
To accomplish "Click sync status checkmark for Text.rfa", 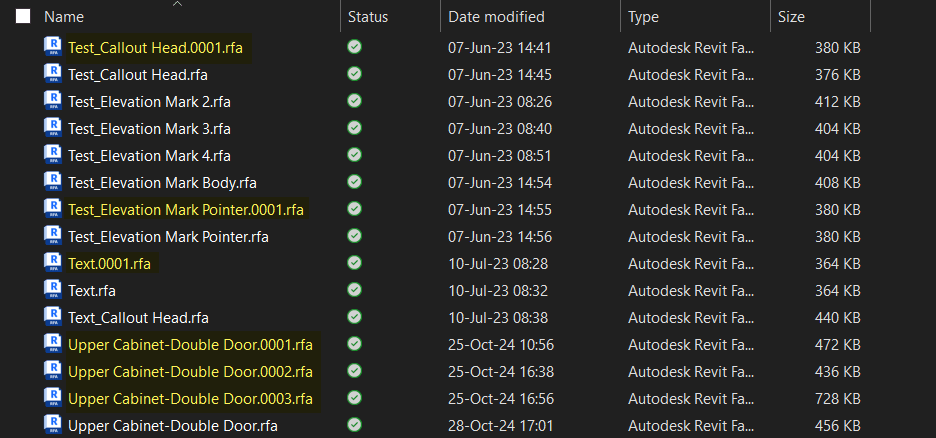I will (355, 289).
